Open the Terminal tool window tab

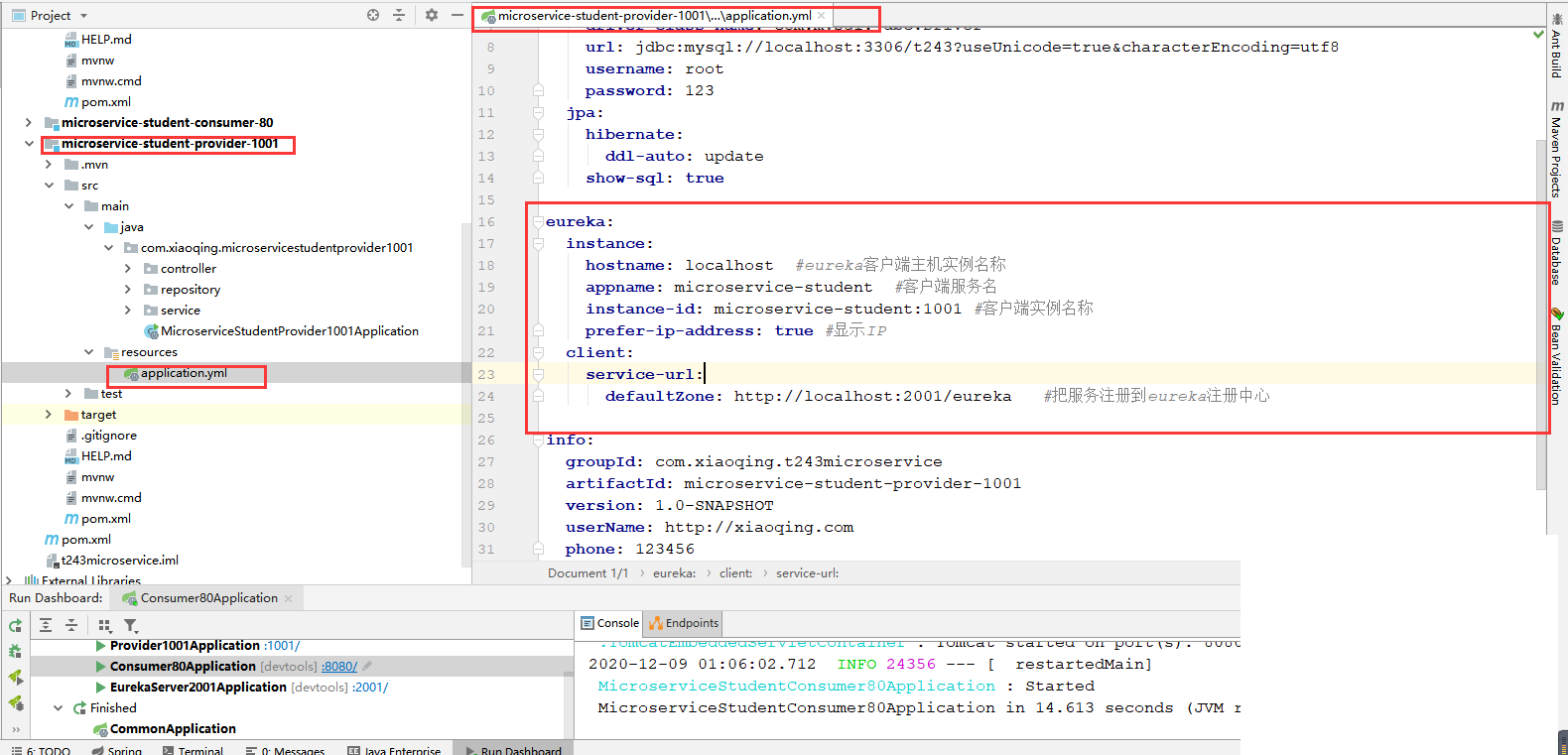pos(193,751)
